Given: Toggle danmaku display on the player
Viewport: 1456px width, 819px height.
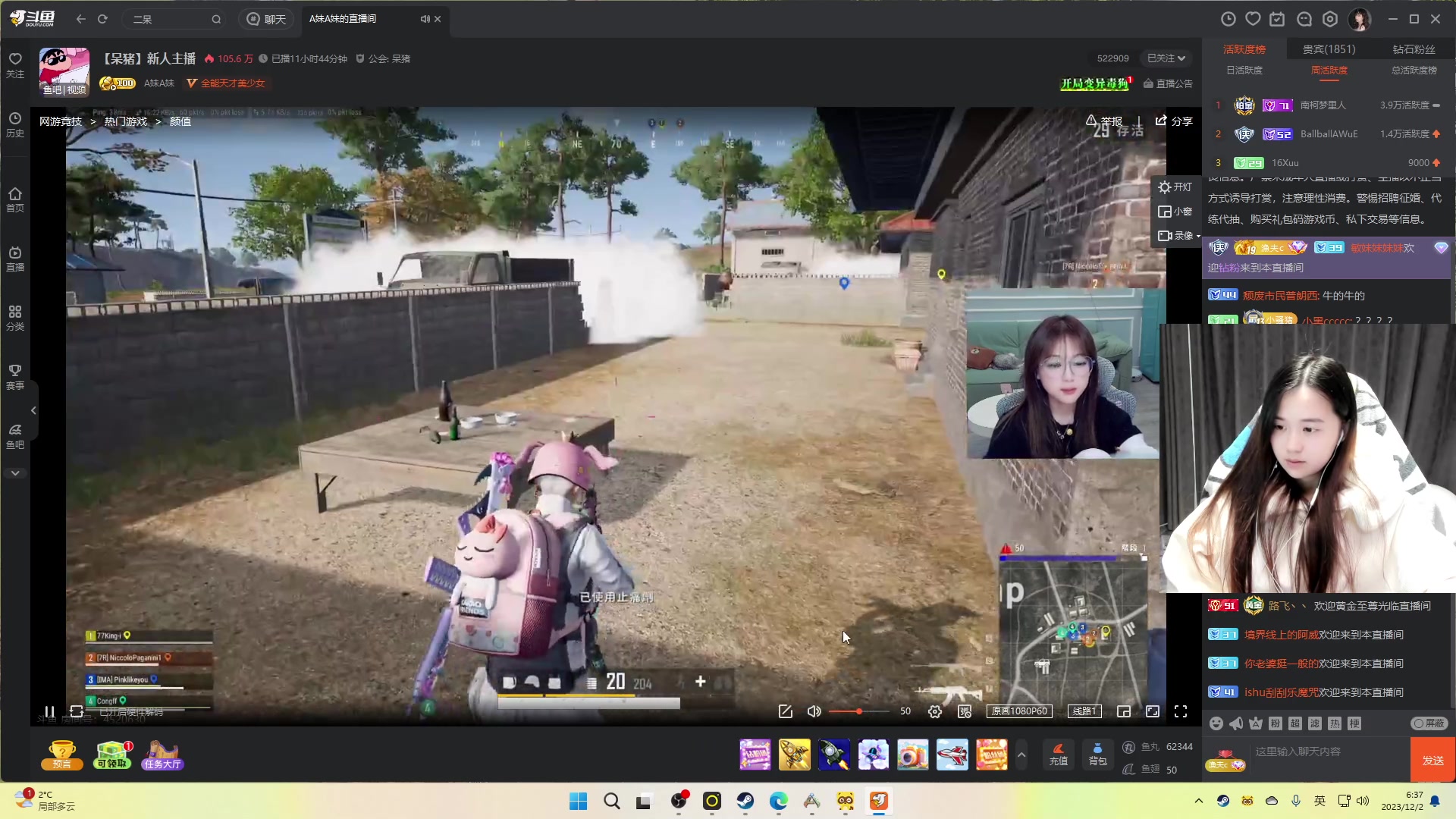Looking at the screenshot, I should pyautogui.click(x=965, y=711).
